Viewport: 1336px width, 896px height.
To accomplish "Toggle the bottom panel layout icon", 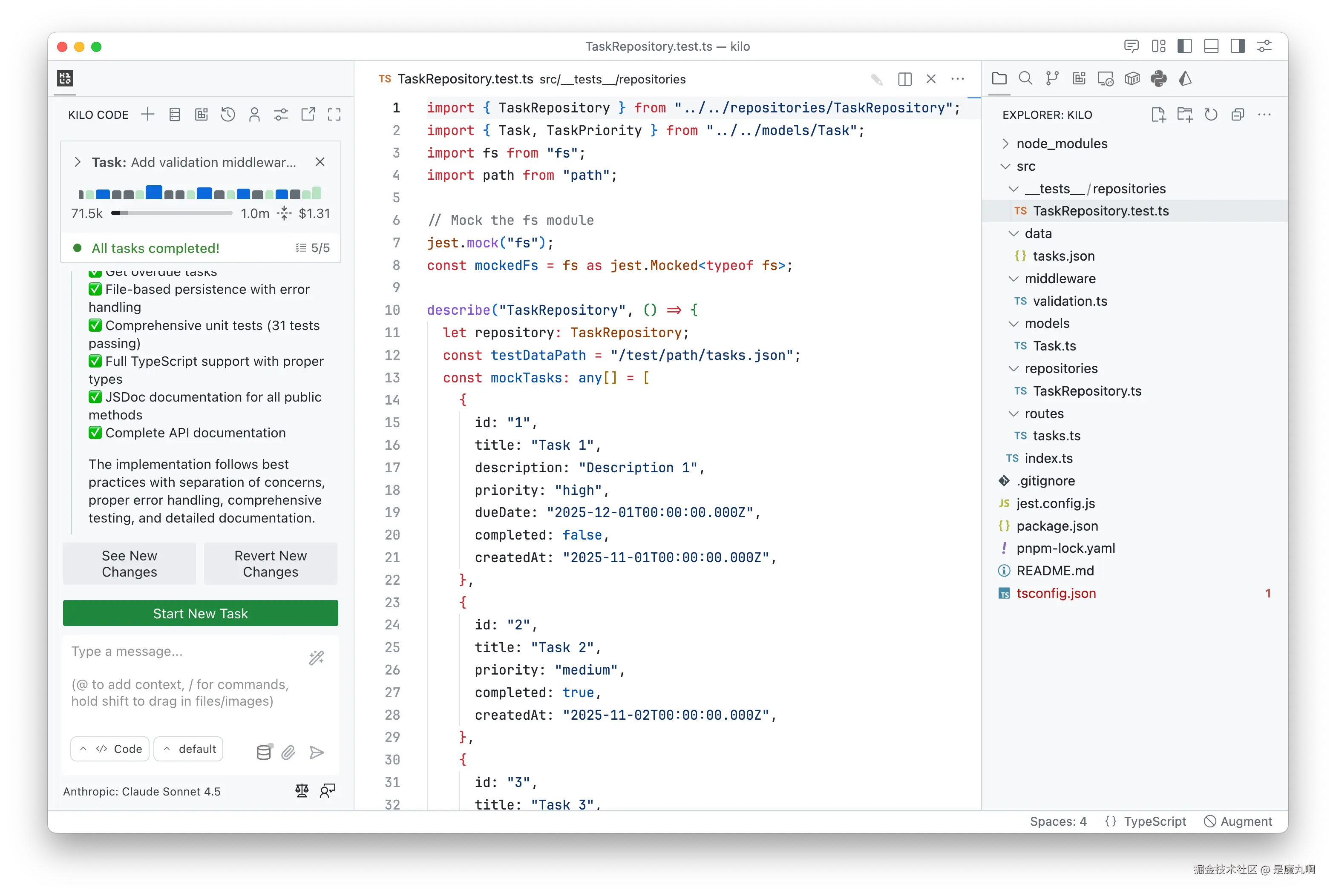I will coord(1211,46).
